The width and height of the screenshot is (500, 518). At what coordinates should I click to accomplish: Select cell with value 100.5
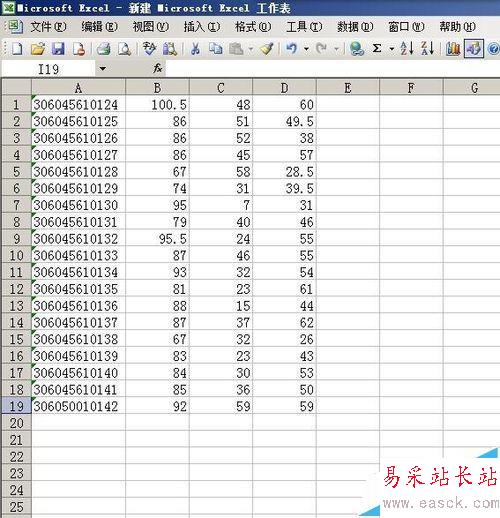pyautogui.click(x=157, y=104)
